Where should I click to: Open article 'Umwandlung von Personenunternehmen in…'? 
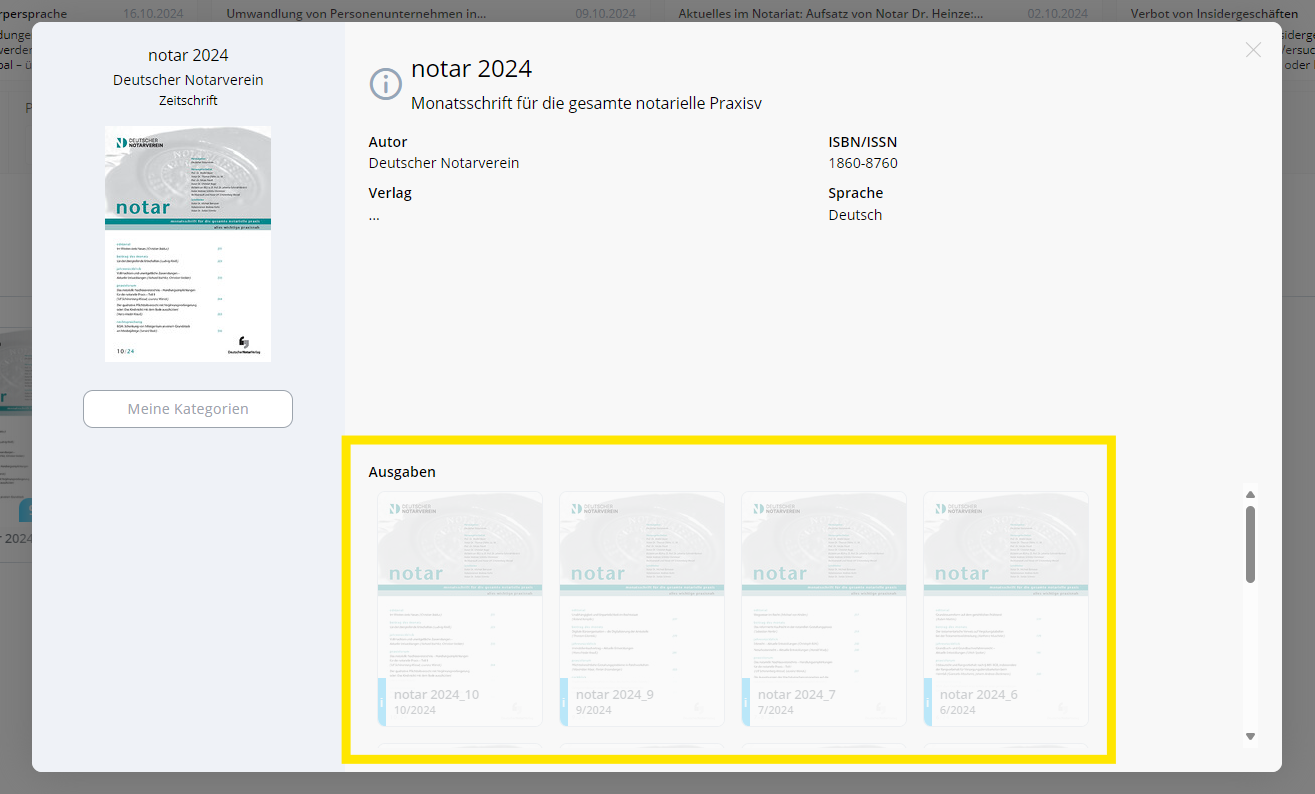click(356, 14)
